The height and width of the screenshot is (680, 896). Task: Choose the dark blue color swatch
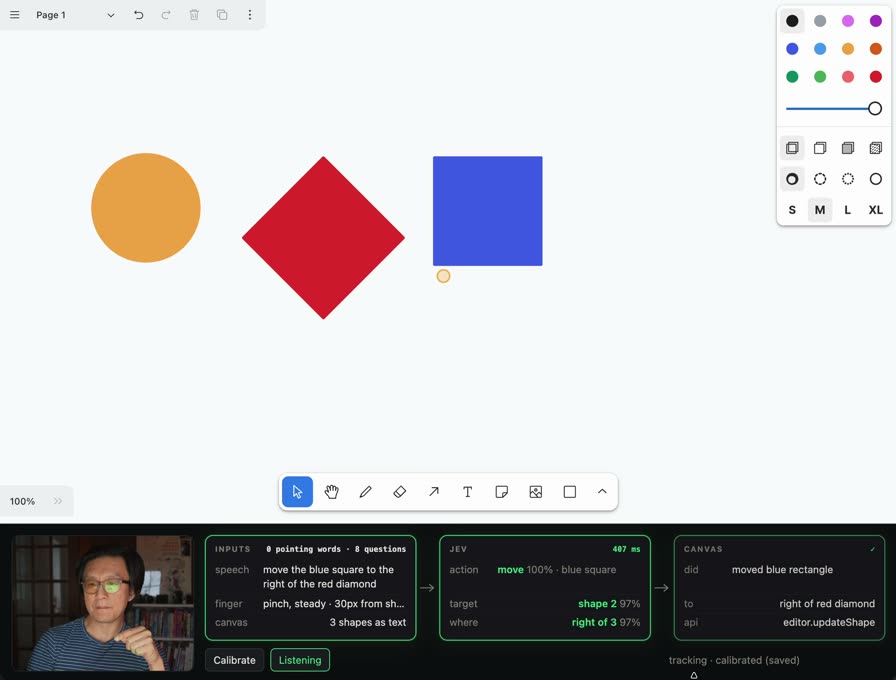[792, 49]
